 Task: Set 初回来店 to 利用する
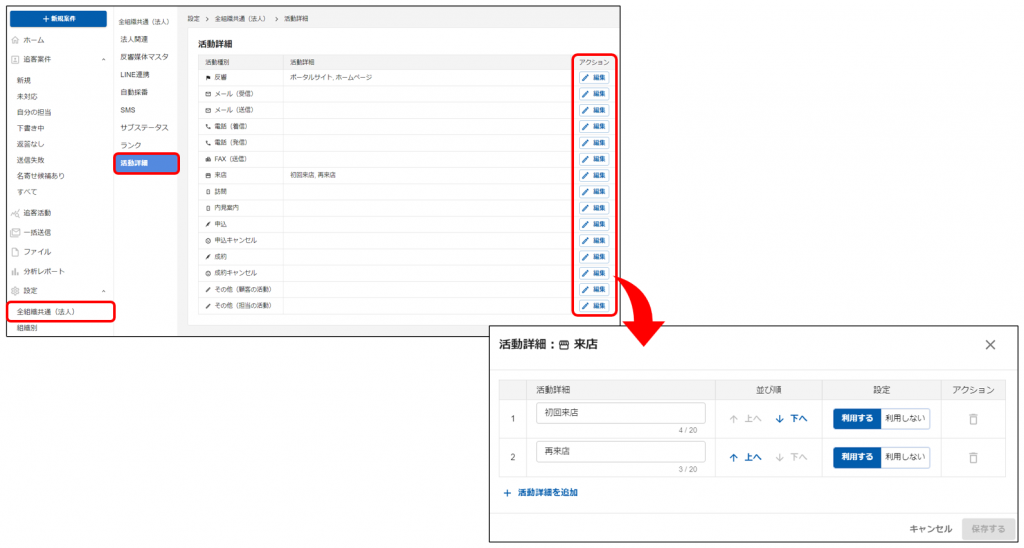pyautogui.click(x=857, y=419)
